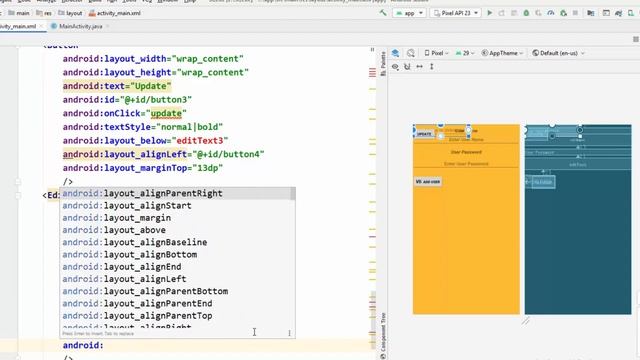Click the main breadcrumb folder

click(x=19, y=13)
